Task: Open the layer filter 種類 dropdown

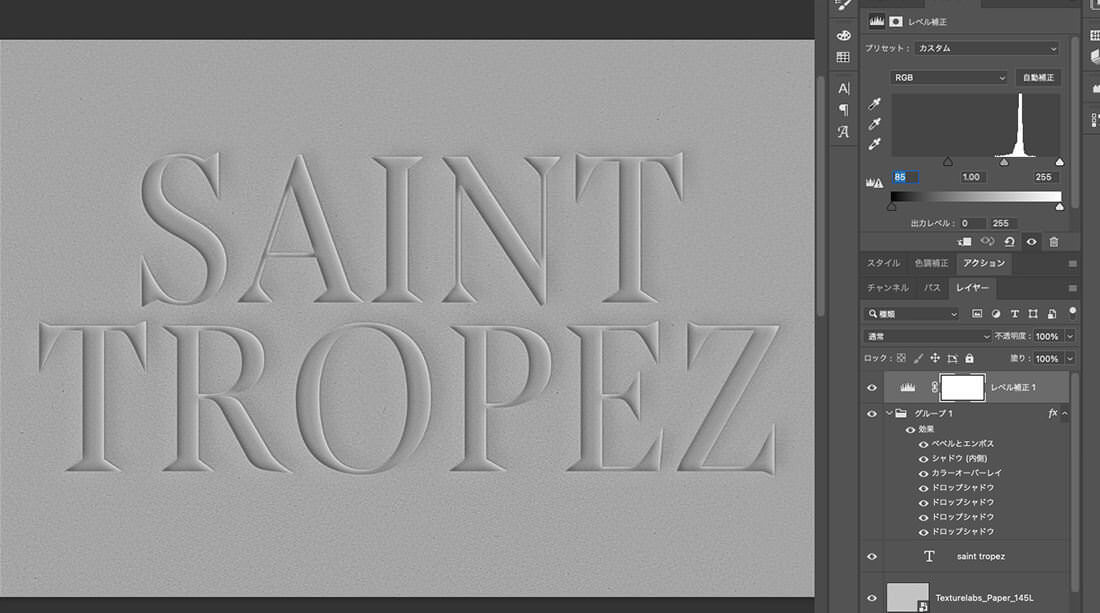Action: [912, 314]
